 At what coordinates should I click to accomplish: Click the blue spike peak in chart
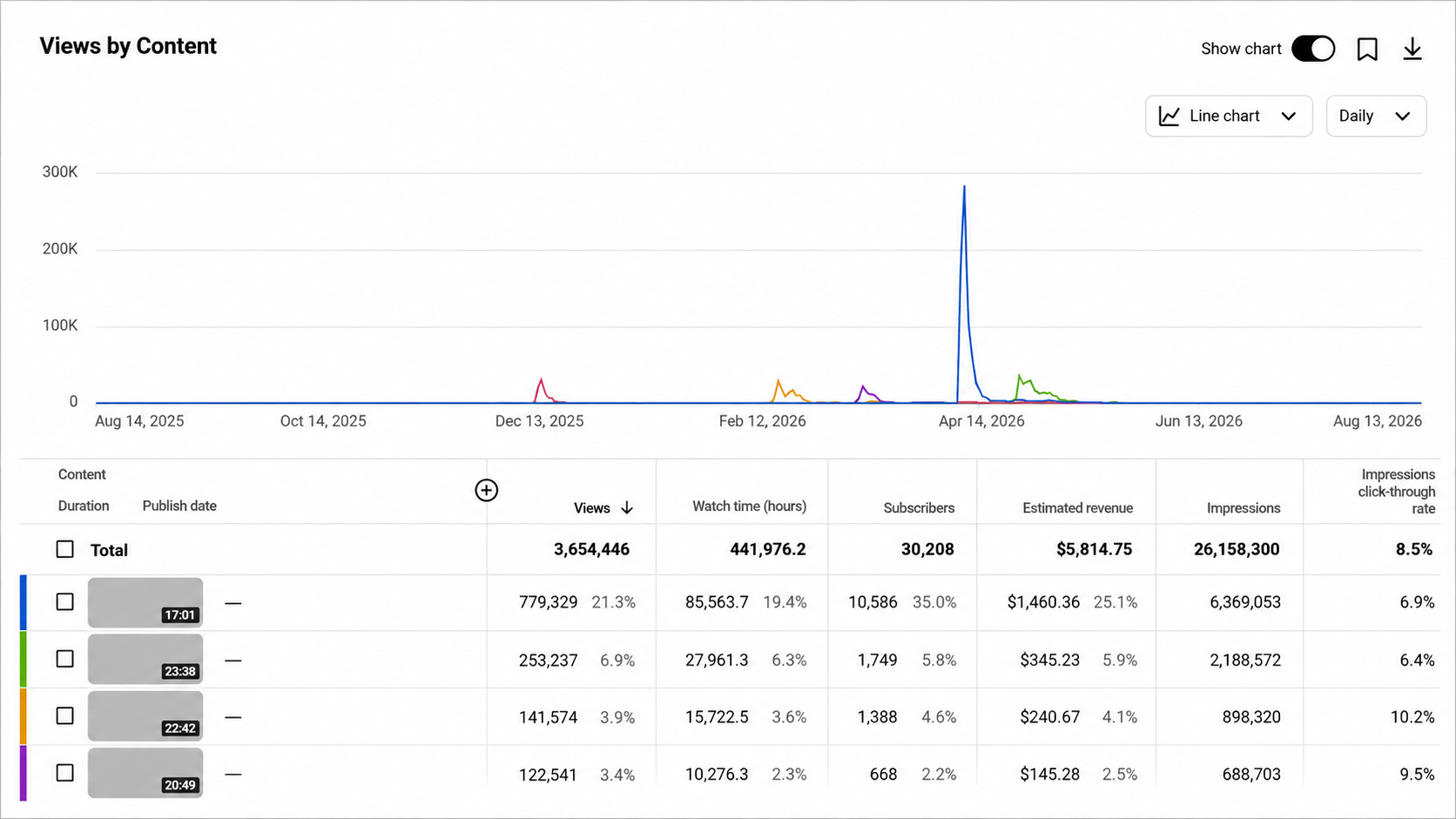tap(964, 186)
